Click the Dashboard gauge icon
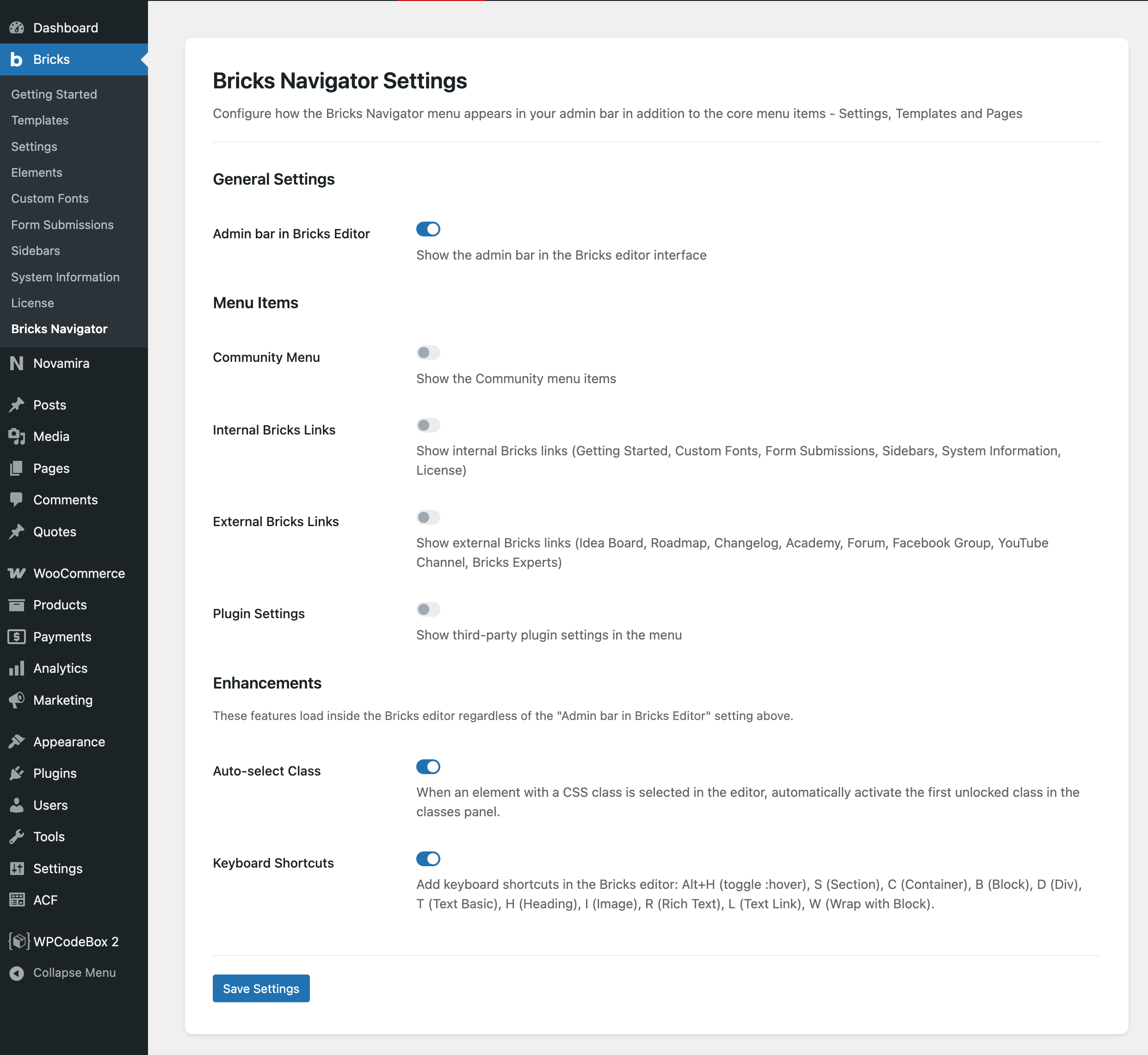 (17, 27)
